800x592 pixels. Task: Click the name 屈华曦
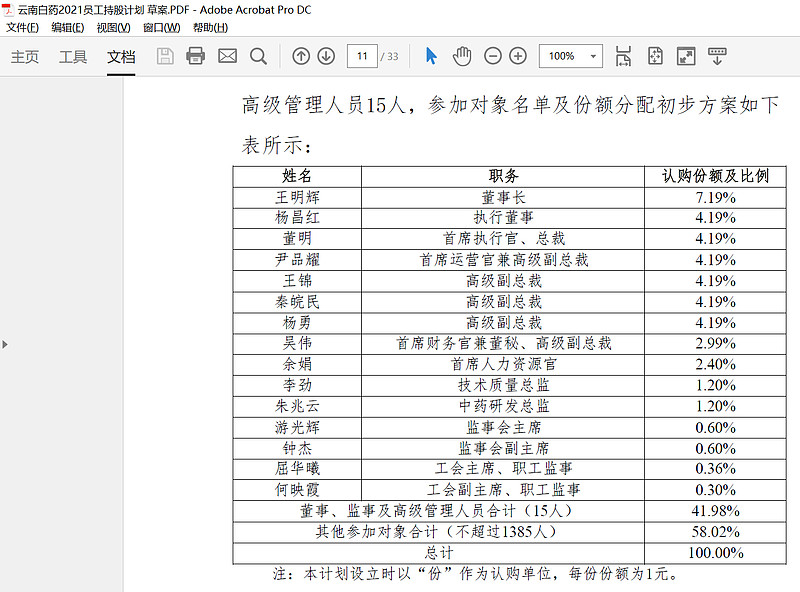tap(297, 468)
